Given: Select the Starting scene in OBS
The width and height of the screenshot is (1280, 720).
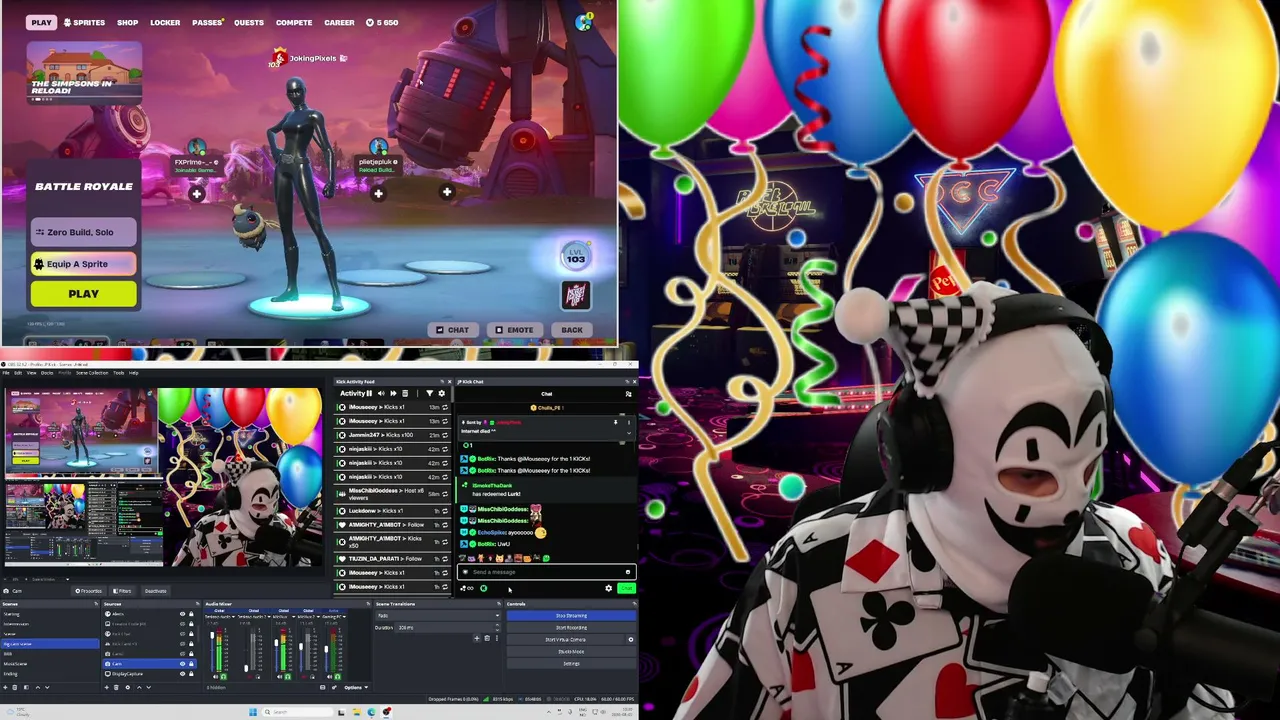Looking at the screenshot, I should 49,614.
